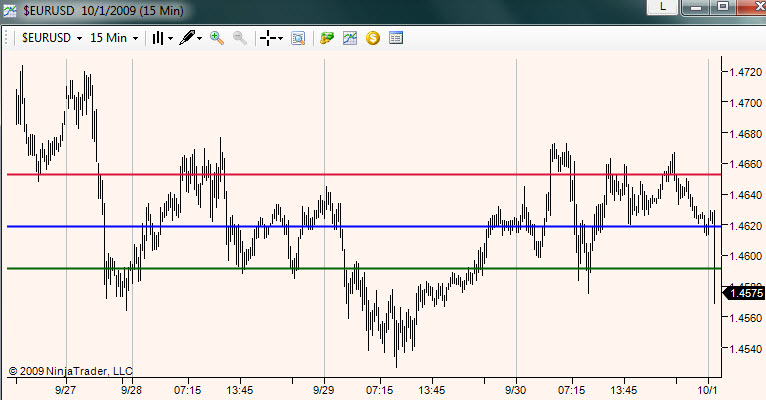Viewport: 766px width, 400px height.
Task: Select the red horizontal line
Action: [364, 174]
